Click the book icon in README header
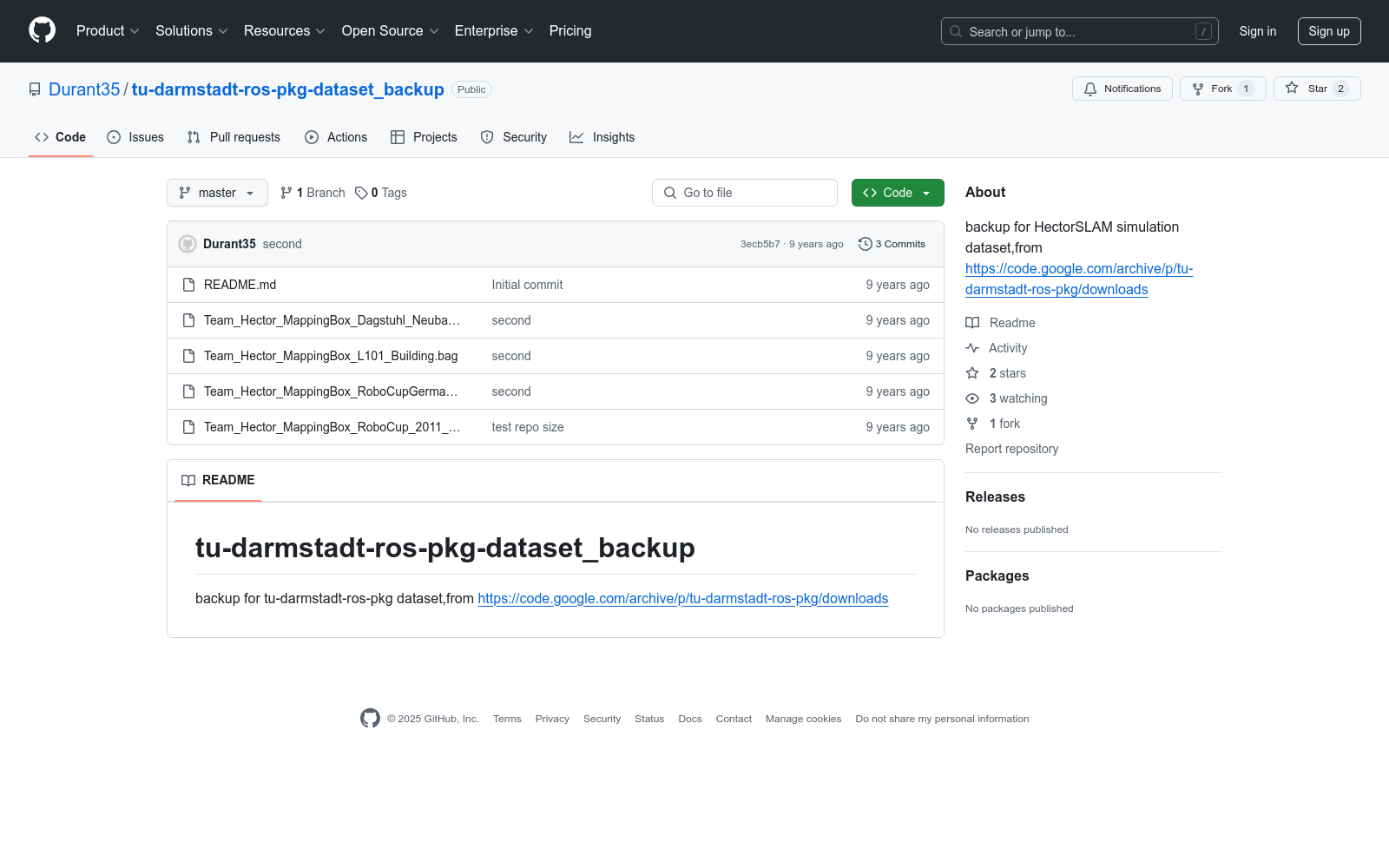Viewport: 1389px width, 868px height. [188, 480]
